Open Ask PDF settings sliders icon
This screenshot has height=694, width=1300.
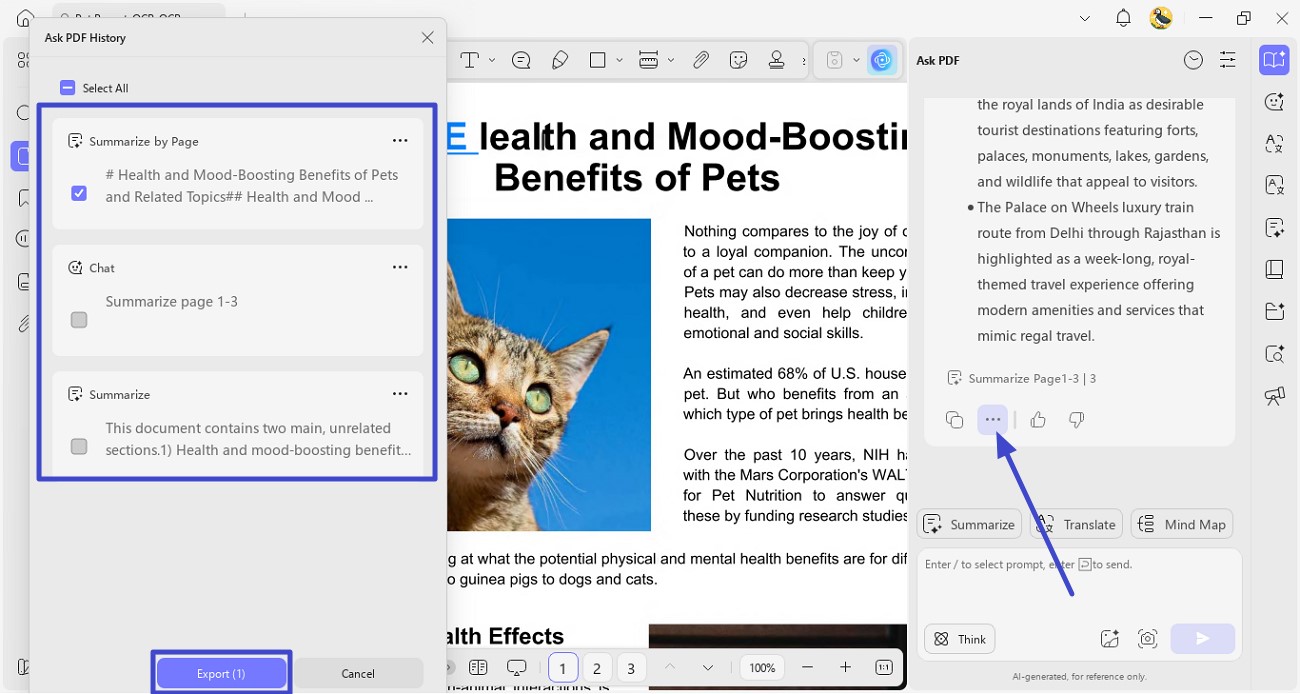click(1228, 60)
